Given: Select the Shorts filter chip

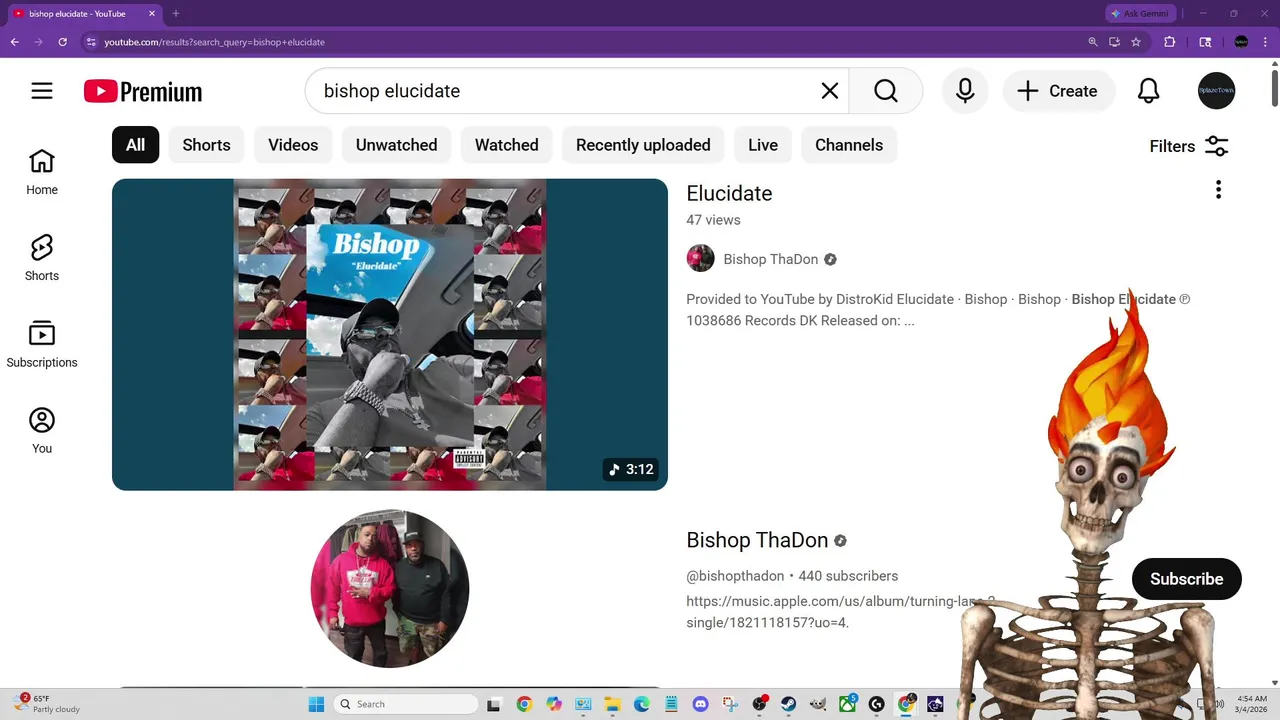Looking at the screenshot, I should point(206,145).
